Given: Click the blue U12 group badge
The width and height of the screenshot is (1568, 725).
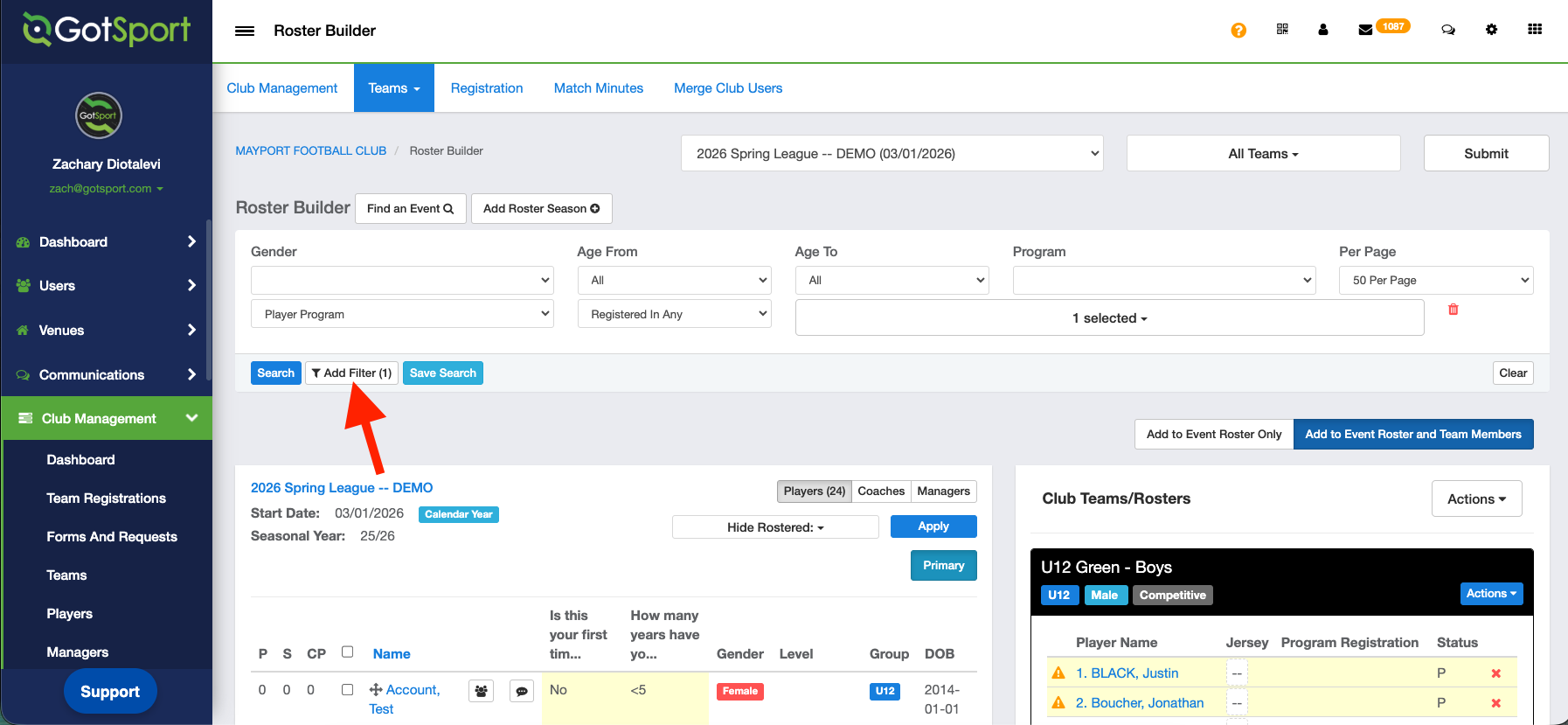Looking at the screenshot, I should [x=885, y=691].
